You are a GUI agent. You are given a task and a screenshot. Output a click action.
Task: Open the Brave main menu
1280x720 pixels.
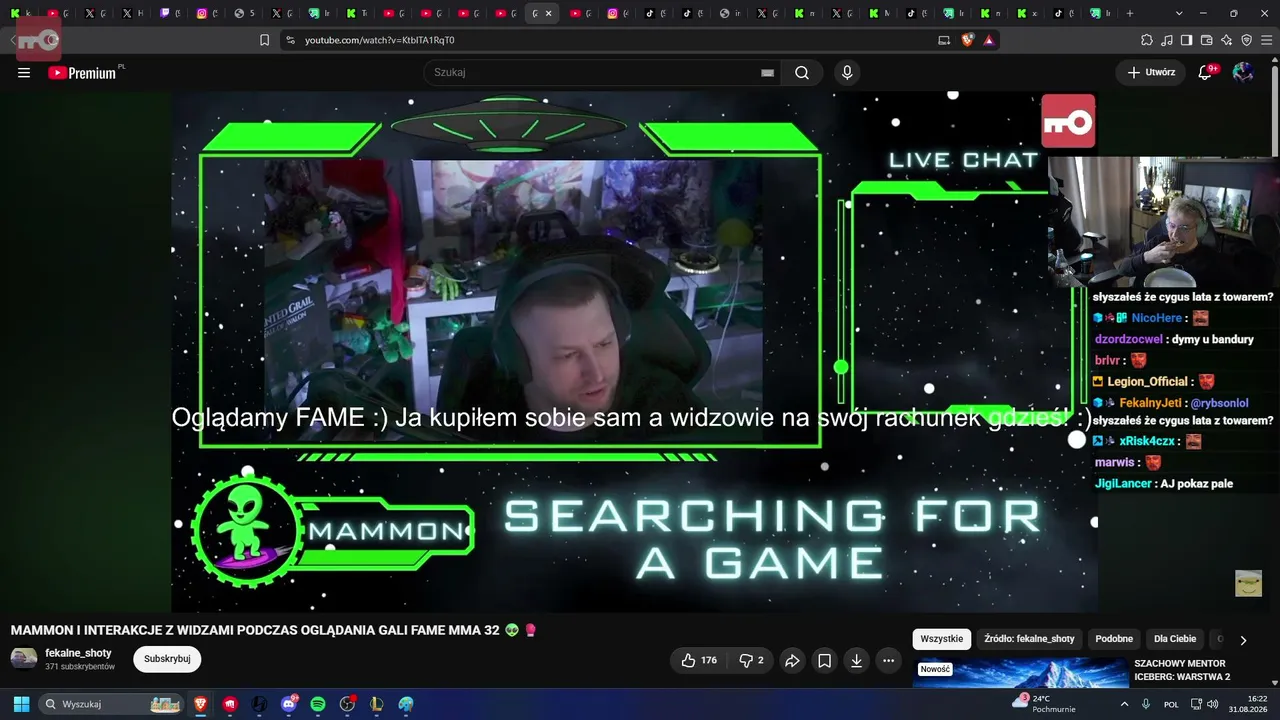[1266, 40]
